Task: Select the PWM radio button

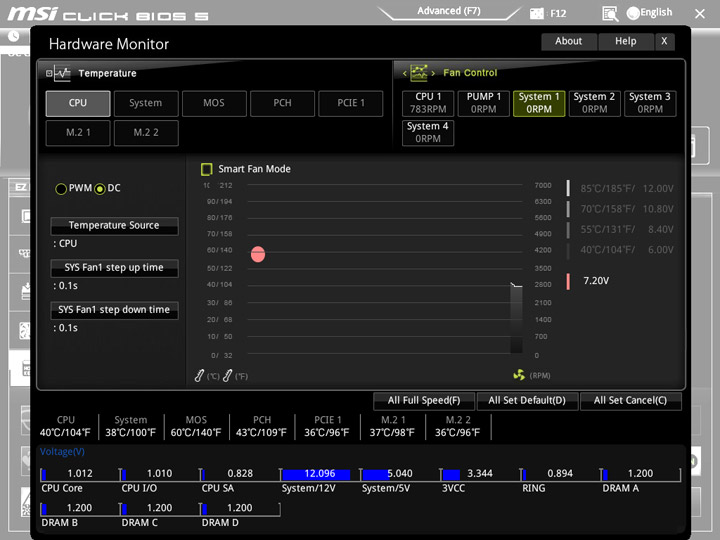Action: pos(61,189)
